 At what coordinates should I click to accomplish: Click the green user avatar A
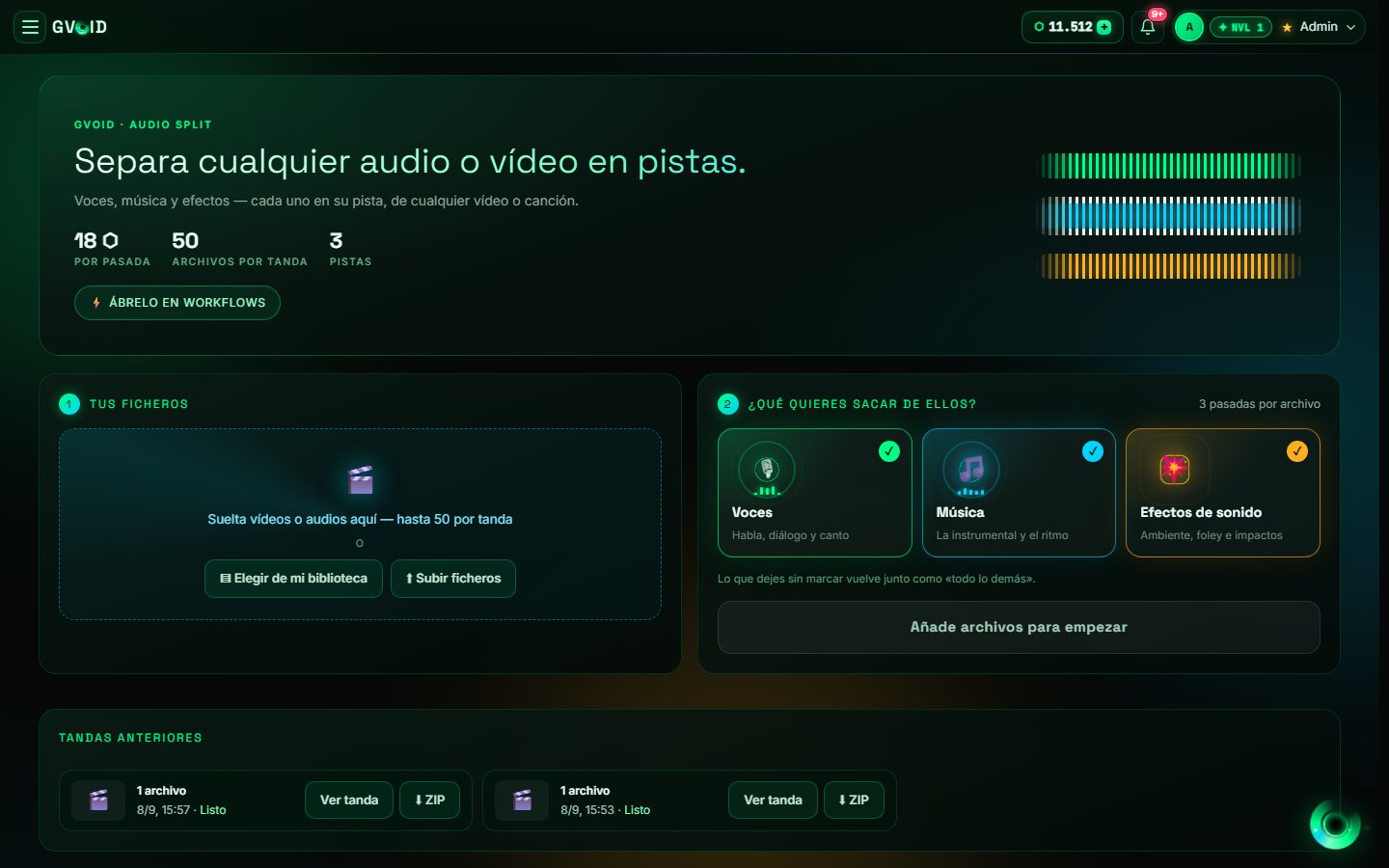click(1189, 27)
